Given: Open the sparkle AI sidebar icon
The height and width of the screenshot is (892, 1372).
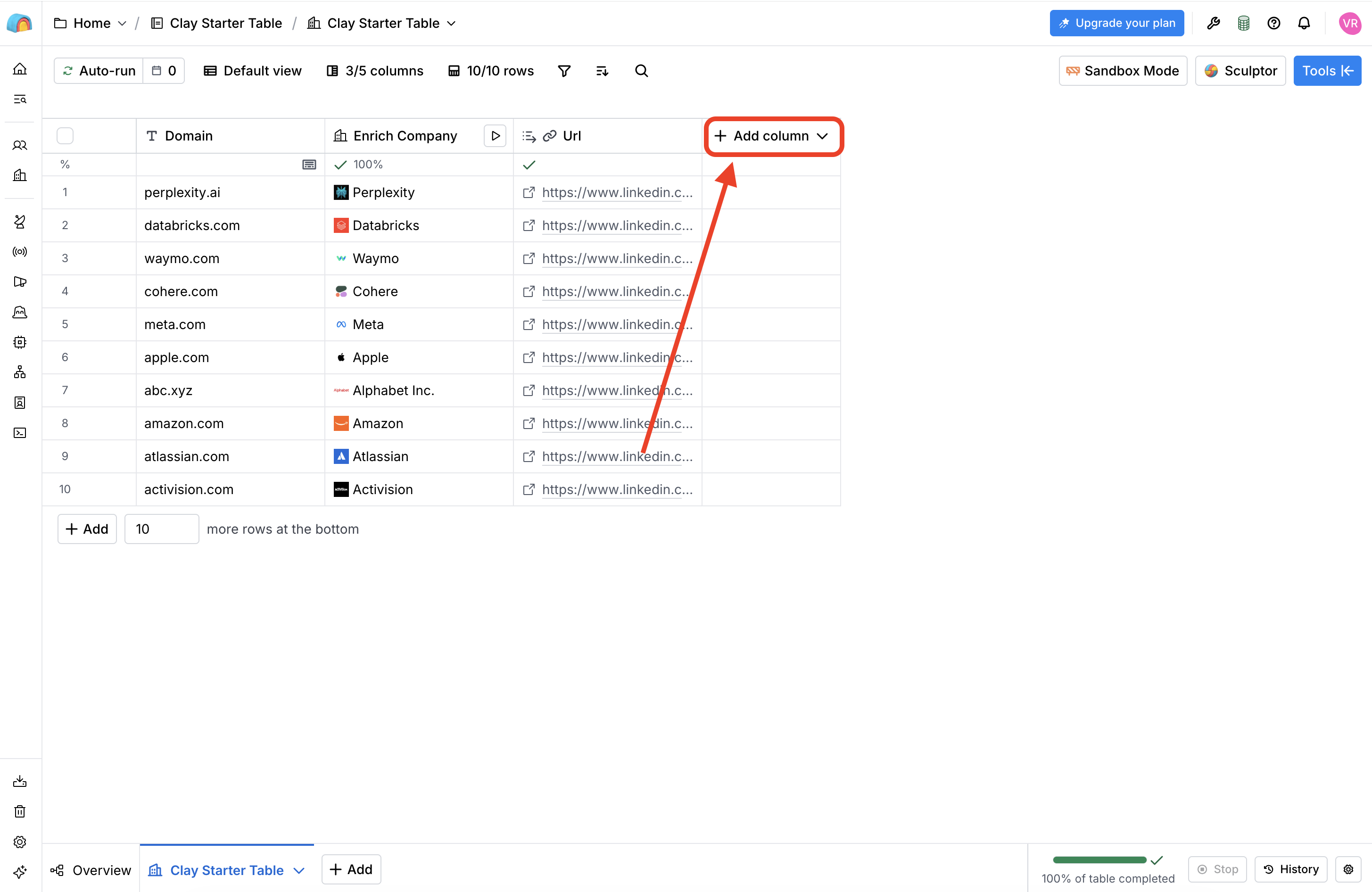Looking at the screenshot, I should coord(20,872).
